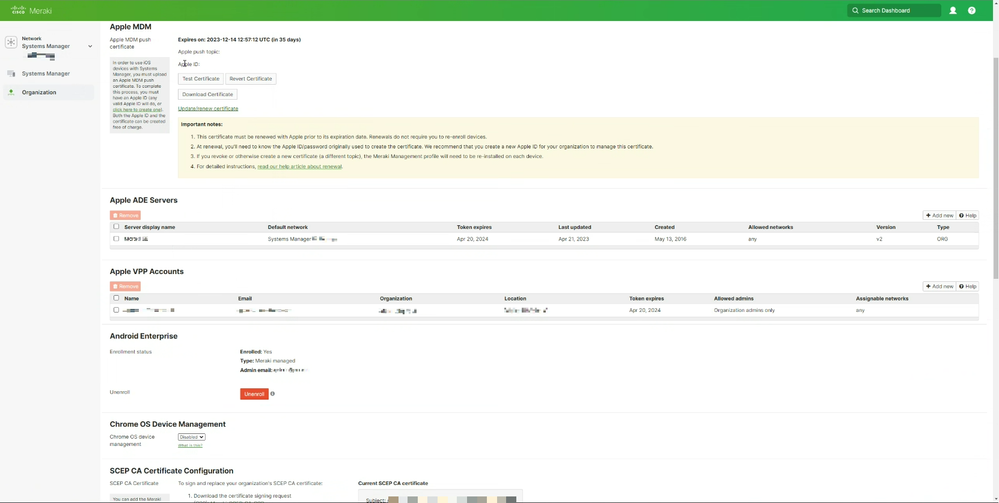
Task: Click the Search Dashboard field
Action: (x=894, y=10)
